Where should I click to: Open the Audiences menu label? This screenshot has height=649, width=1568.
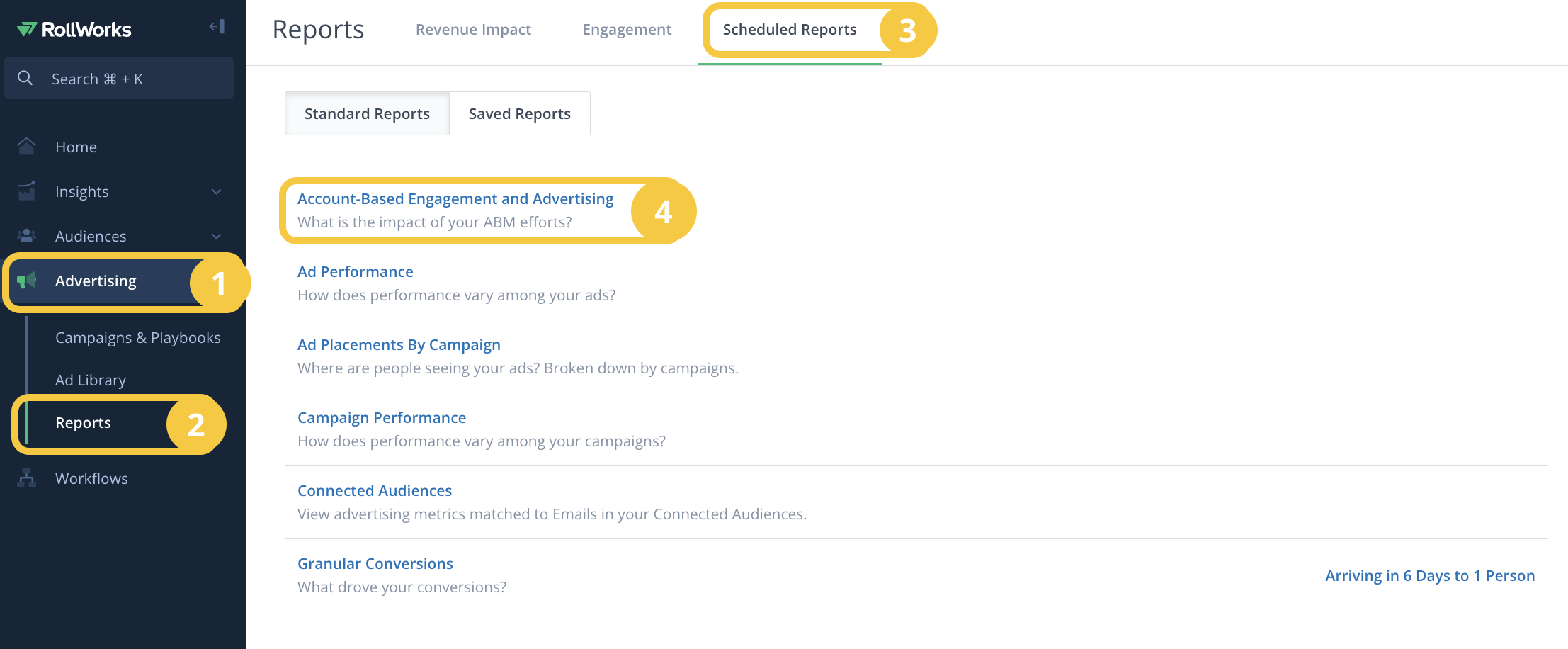coord(91,236)
